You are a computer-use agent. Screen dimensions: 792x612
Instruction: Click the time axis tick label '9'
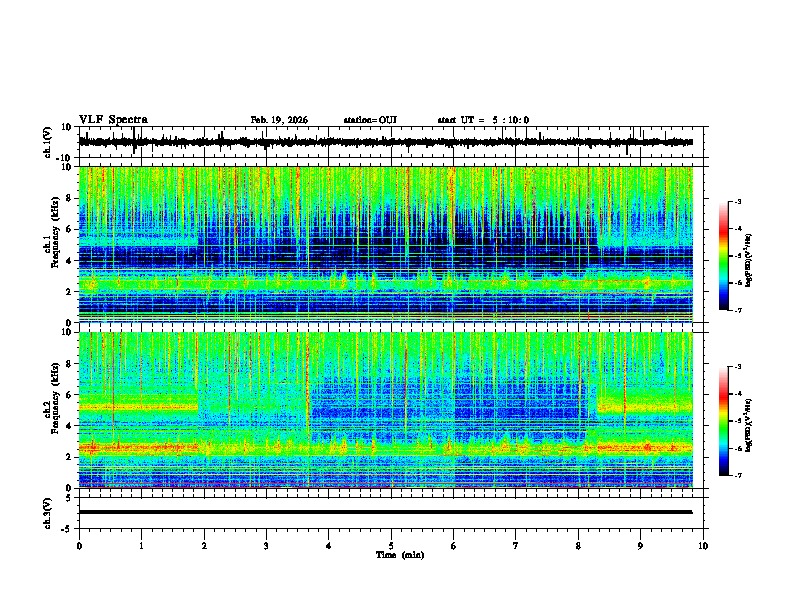[x=640, y=546]
